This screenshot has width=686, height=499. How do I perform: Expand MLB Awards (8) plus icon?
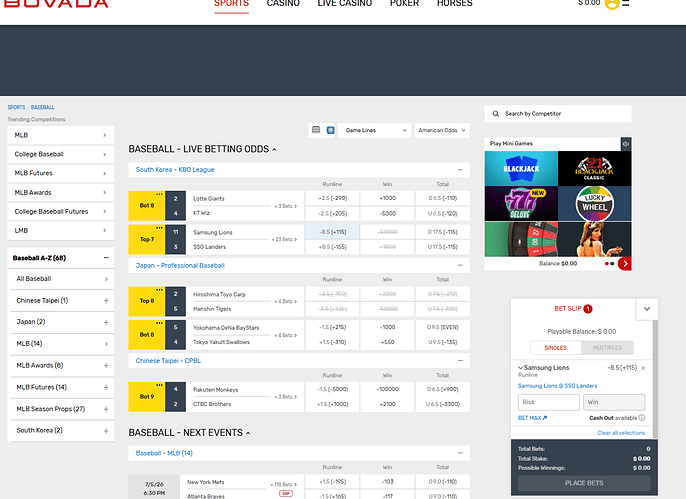coord(106,366)
